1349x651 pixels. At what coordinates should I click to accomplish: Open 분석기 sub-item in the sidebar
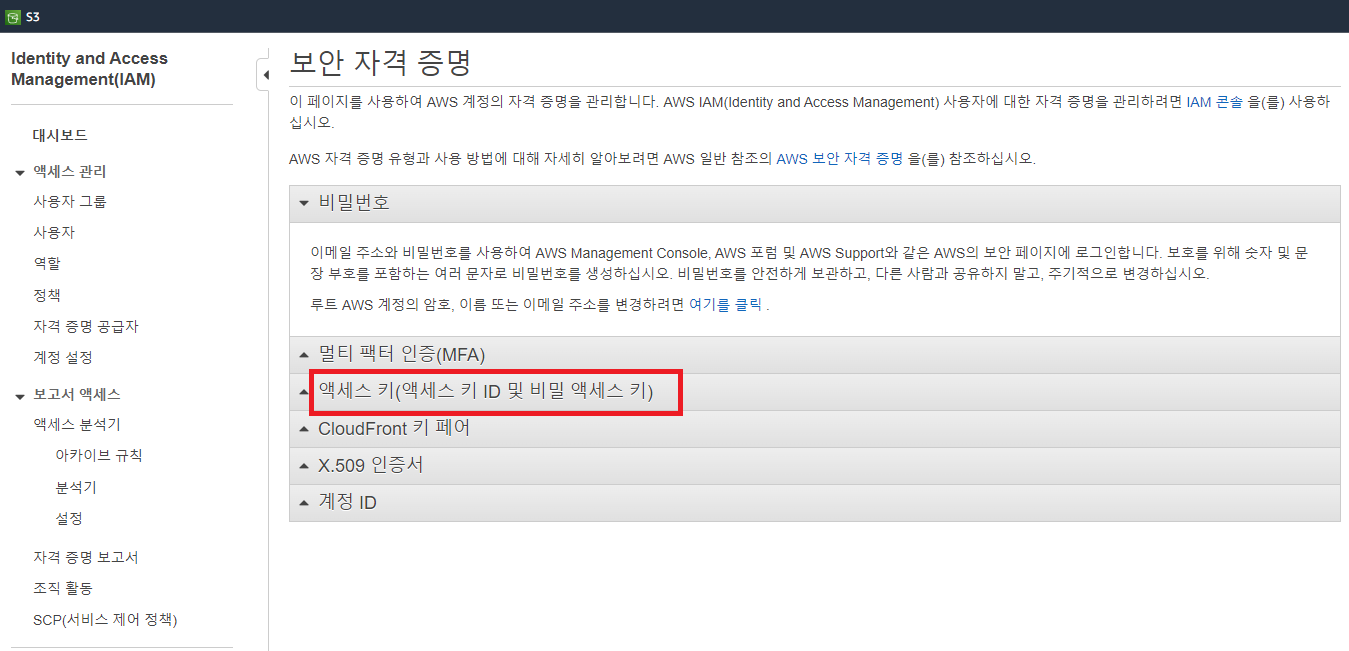tap(76, 488)
